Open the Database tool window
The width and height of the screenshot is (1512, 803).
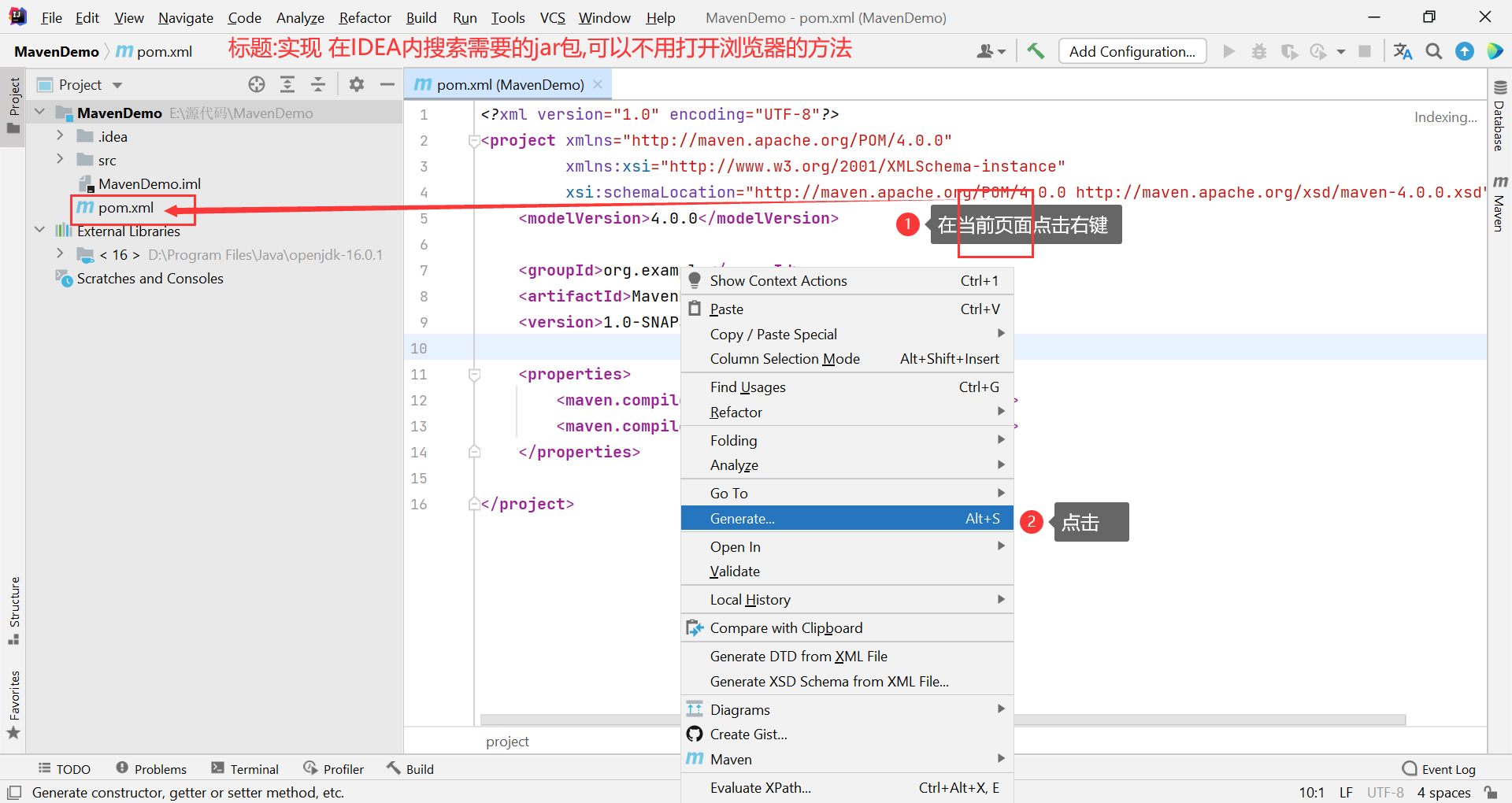point(1499,116)
